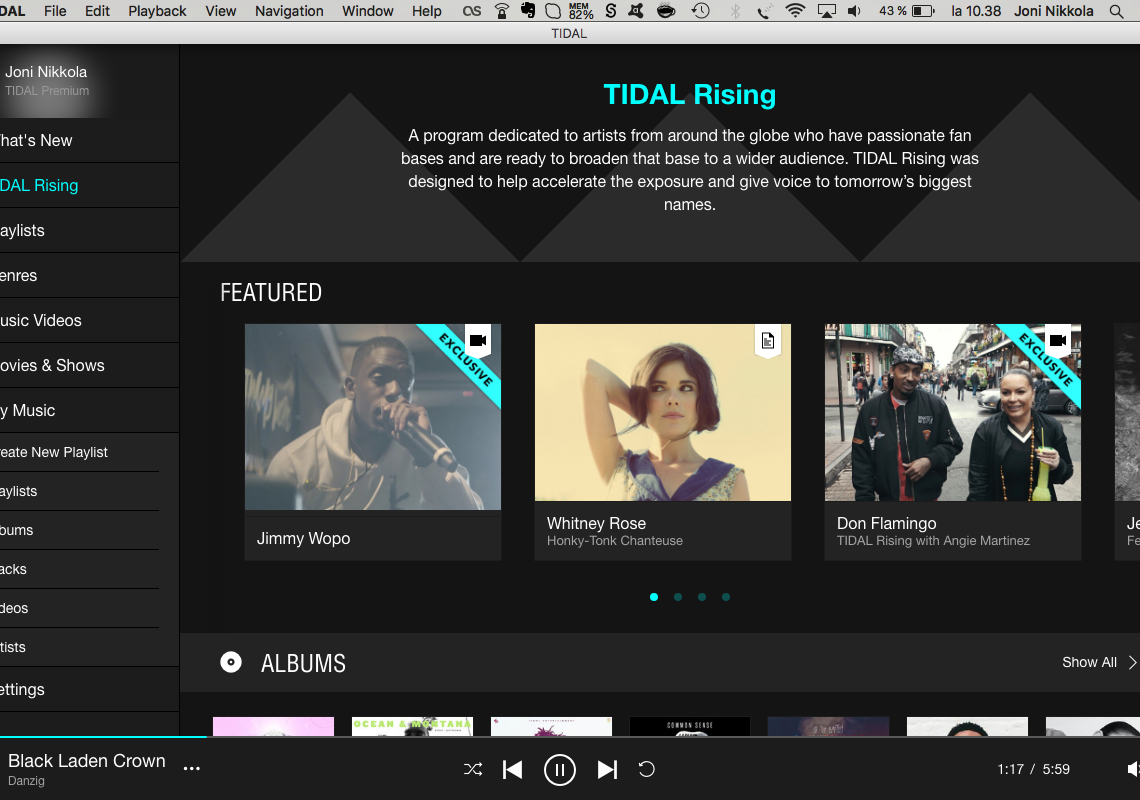Select the second carousel pagination dot
This screenshot has height=800, width=1140.
click(x=678, y=597)
